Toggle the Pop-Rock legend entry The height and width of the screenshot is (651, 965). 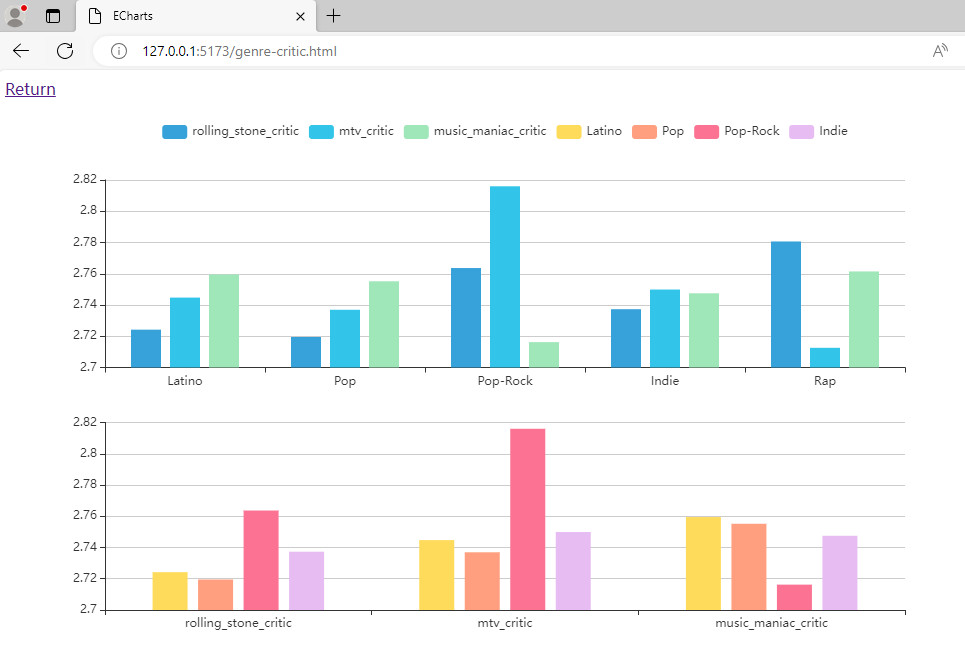point(738,131)
